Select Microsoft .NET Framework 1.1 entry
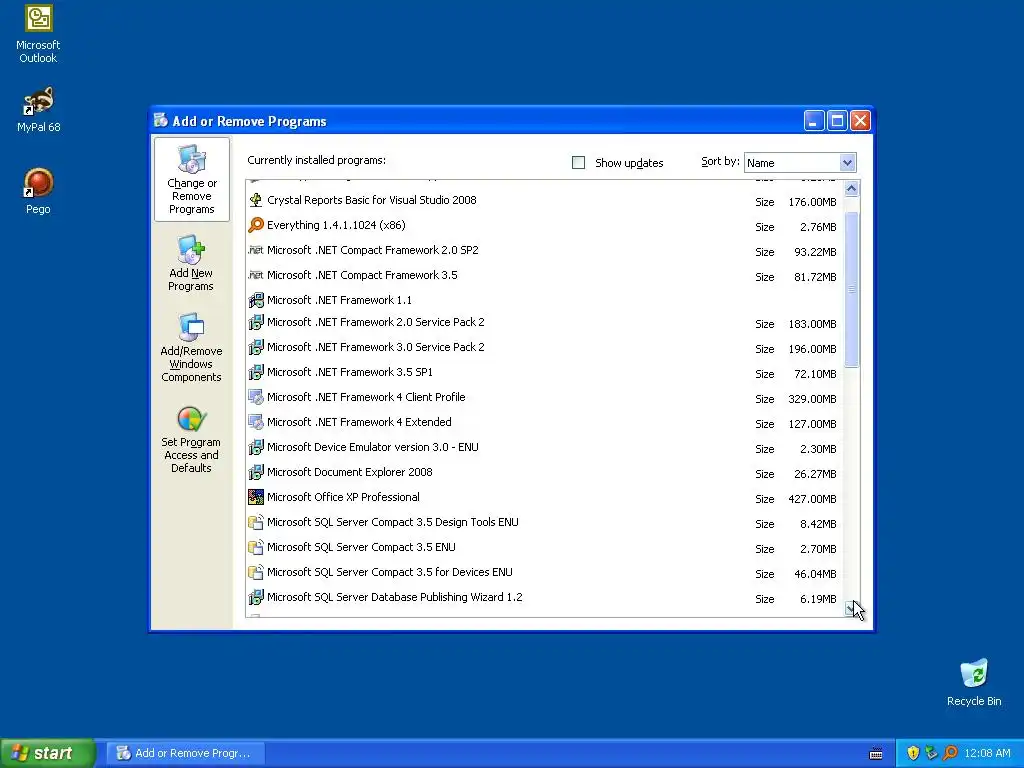This screenshot has height=768, width=1024. click(x=545, y=300)
